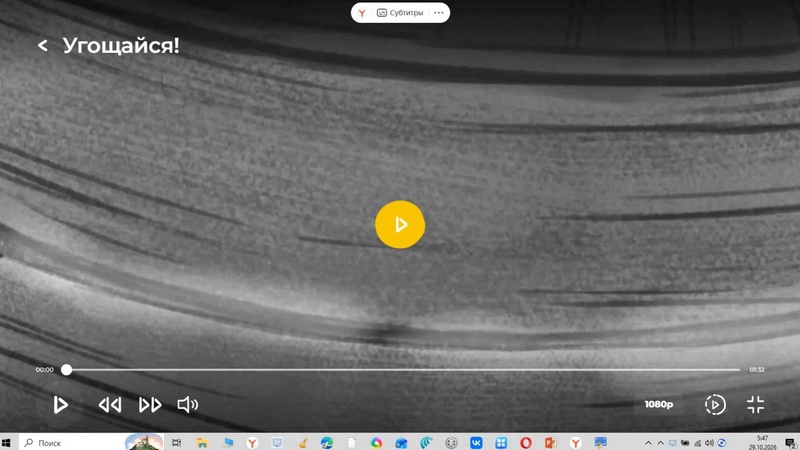
Task: Open the VK app from taskbar
Action: [x=476, y=442]
